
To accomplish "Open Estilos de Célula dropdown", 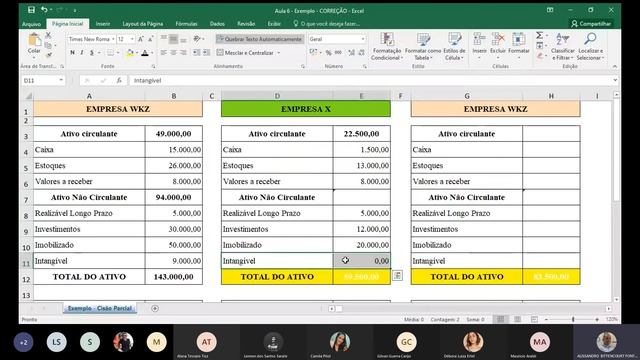I will click(x=454, y=46).
